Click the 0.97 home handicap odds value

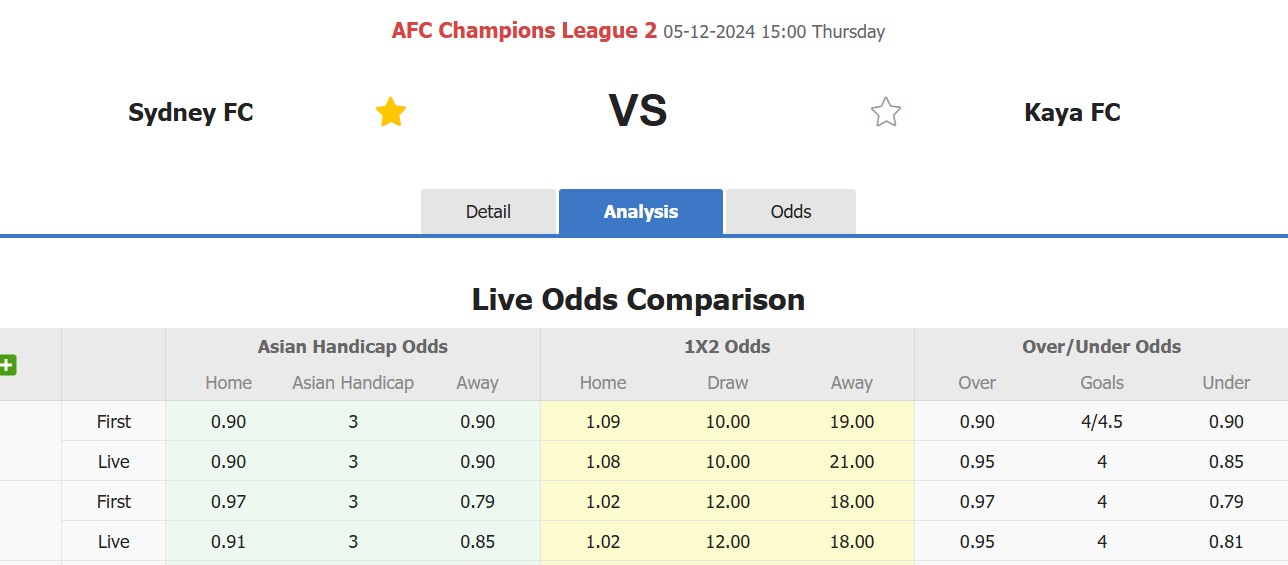point(229,501)
